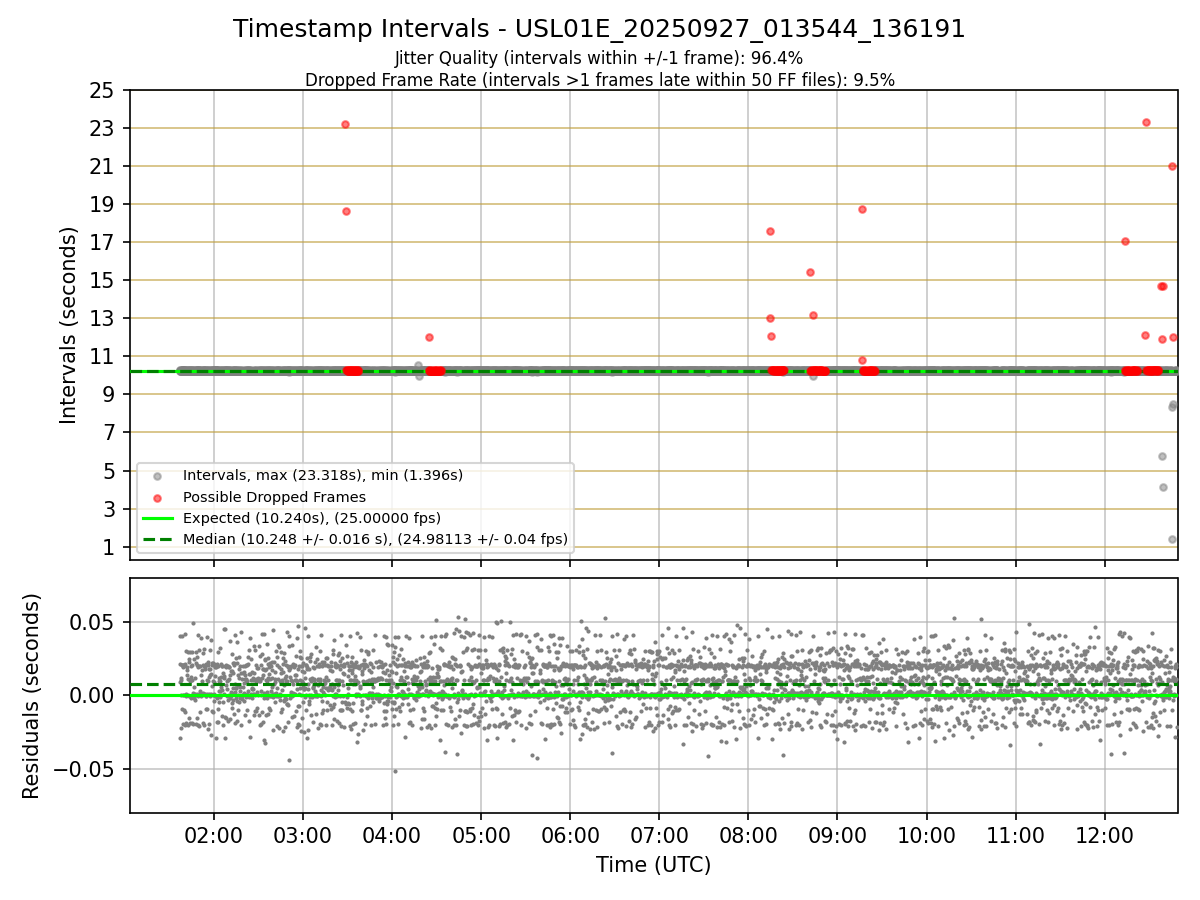
Task: Click the 'Intervals (seconds)' y-axis label
Action: point(69,325)
